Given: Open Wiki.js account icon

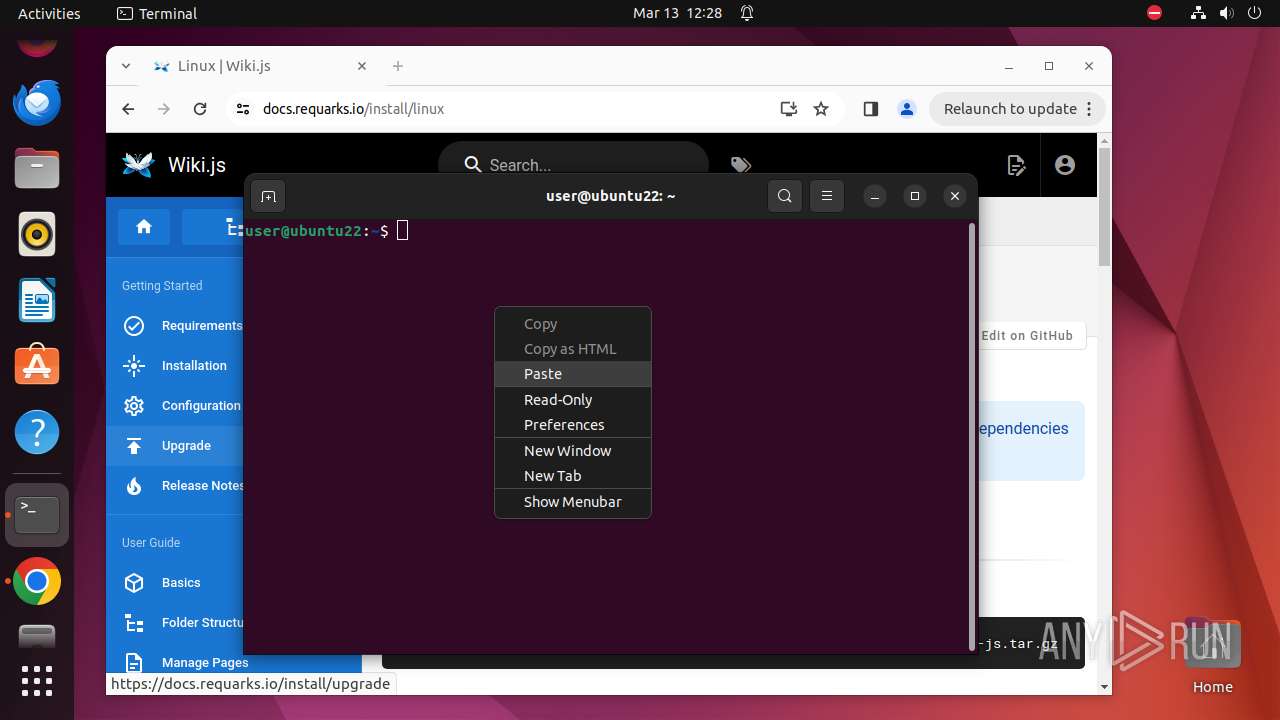Looking at the screenshot, I should pyautogui.click(x=1065, y=165).
